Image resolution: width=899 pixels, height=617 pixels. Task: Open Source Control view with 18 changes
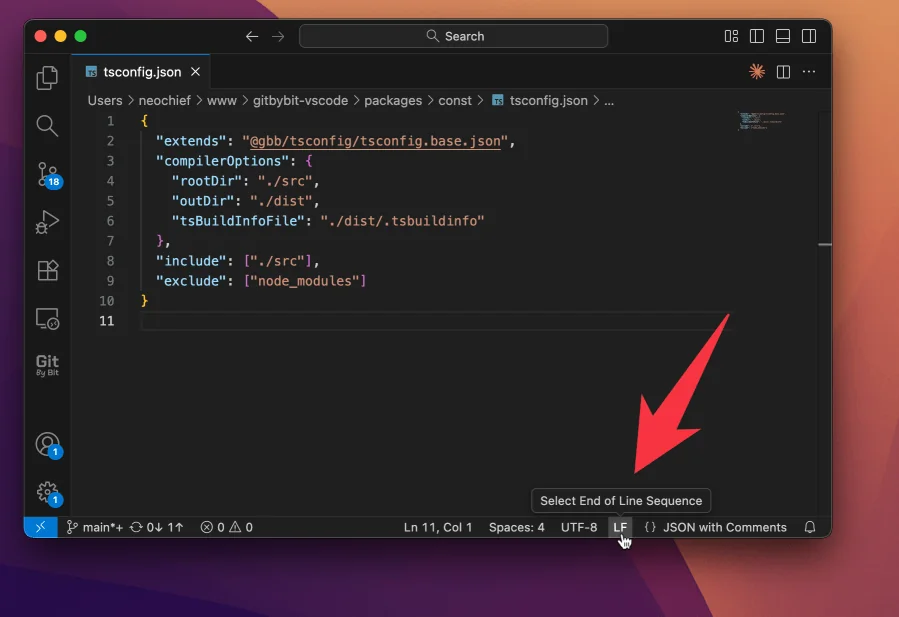(47, 174)
